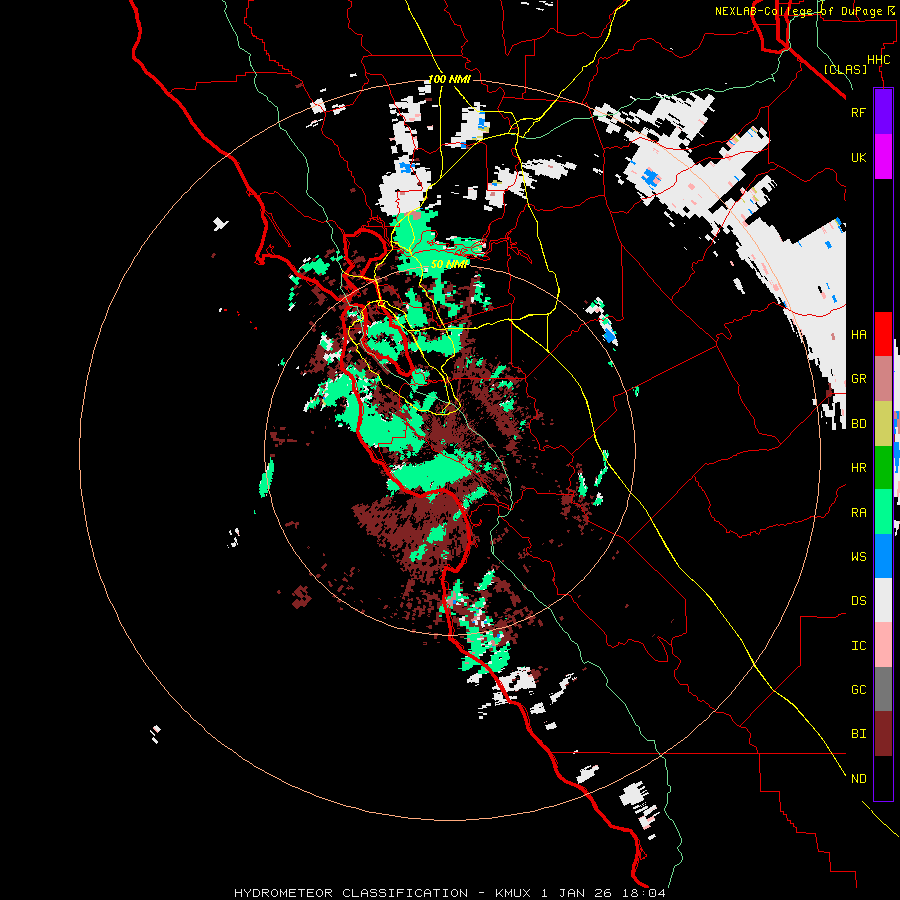
Task: Click the 'RA' legend label
Action: click(x=858, y=512)
